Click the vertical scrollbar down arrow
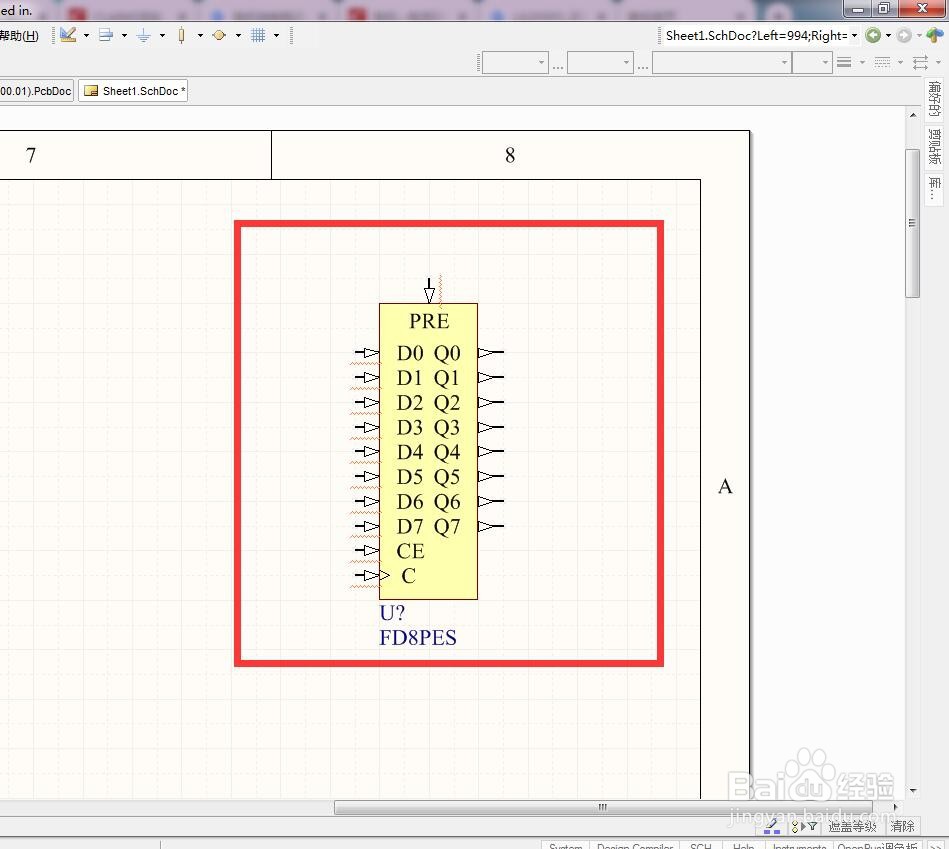The width and height of the screenshot is (949, 849). pyautogui.click(x=913, y=791)
